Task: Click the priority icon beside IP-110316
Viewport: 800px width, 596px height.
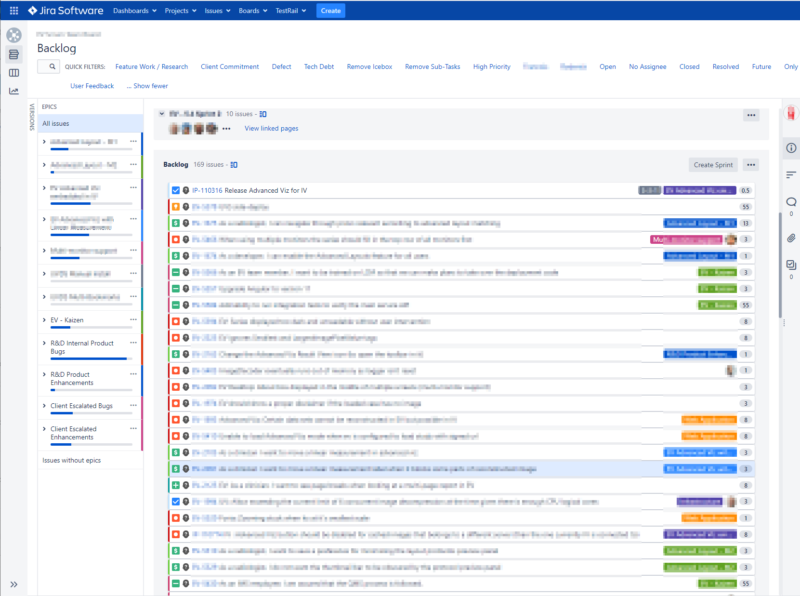Action: [x=186, y=190]
